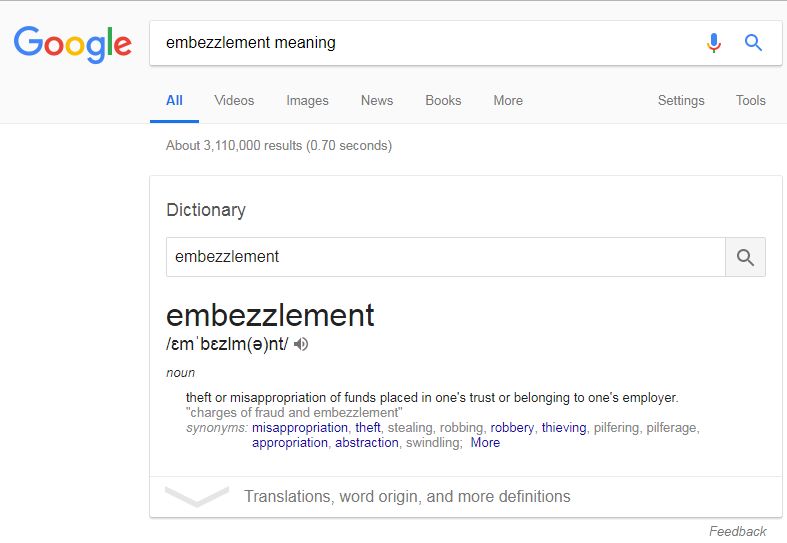
Task: Open the search Tools options
Action: 750,100
